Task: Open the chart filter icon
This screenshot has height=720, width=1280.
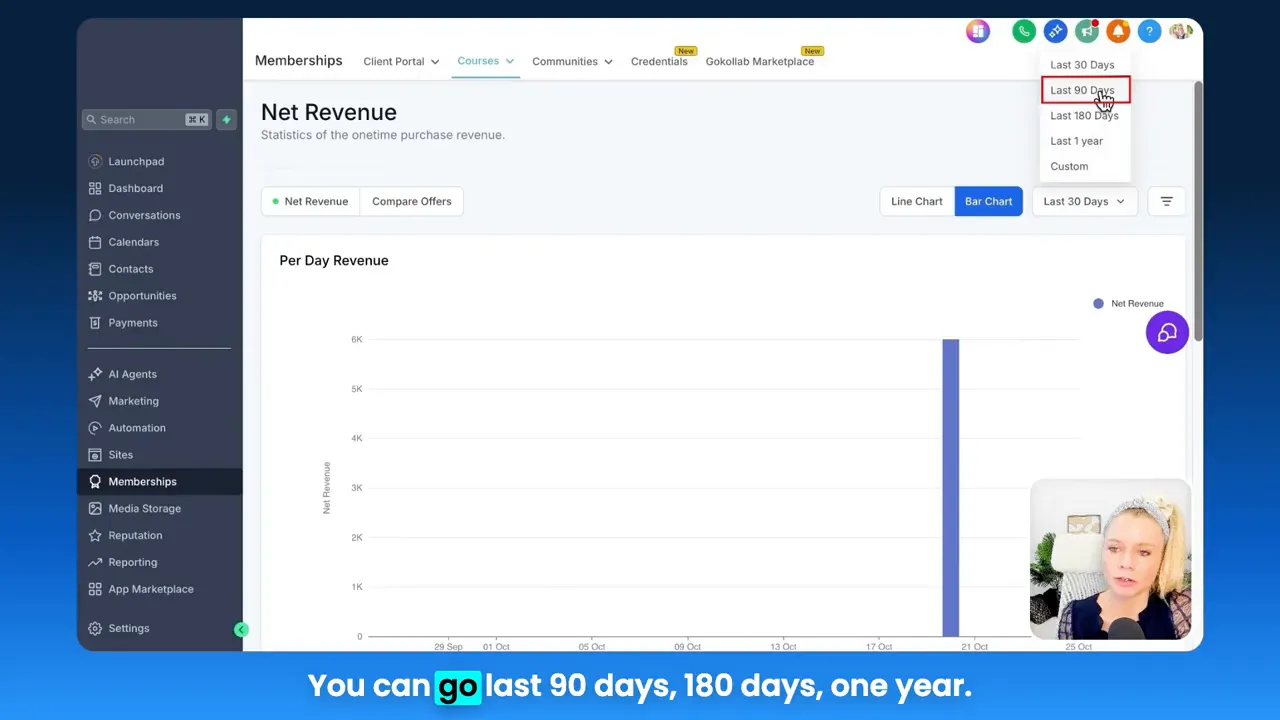Action: point(1166,201)
